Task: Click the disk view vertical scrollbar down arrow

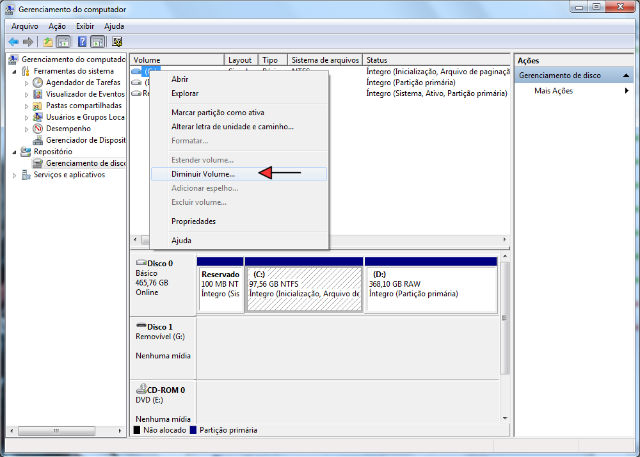Action: pos(505,418)
